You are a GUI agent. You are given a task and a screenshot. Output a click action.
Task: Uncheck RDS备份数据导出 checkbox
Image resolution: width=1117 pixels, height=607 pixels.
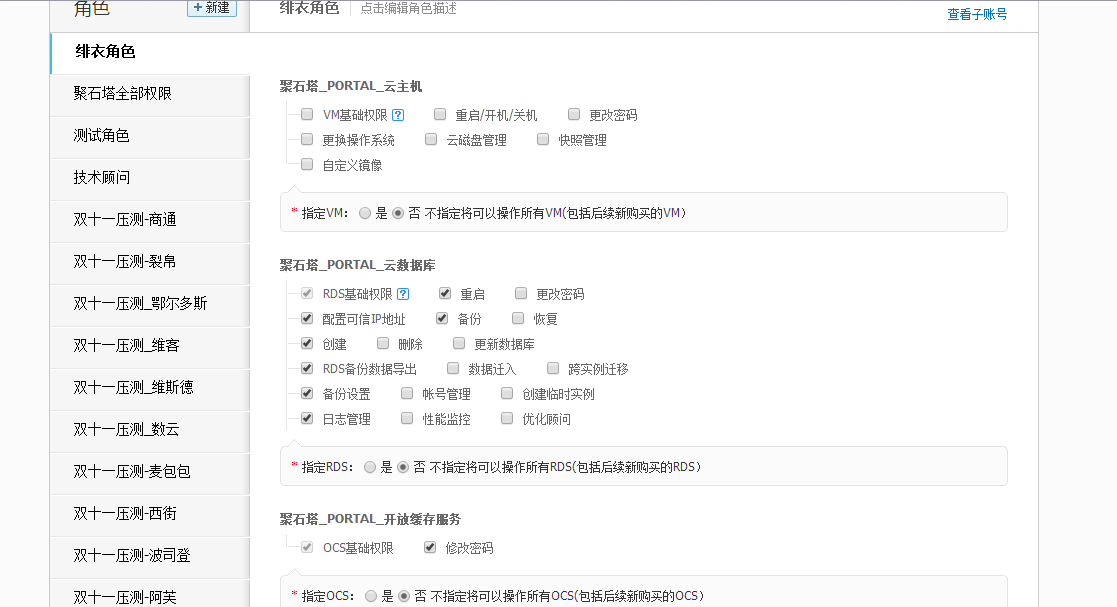pos(307,368)
